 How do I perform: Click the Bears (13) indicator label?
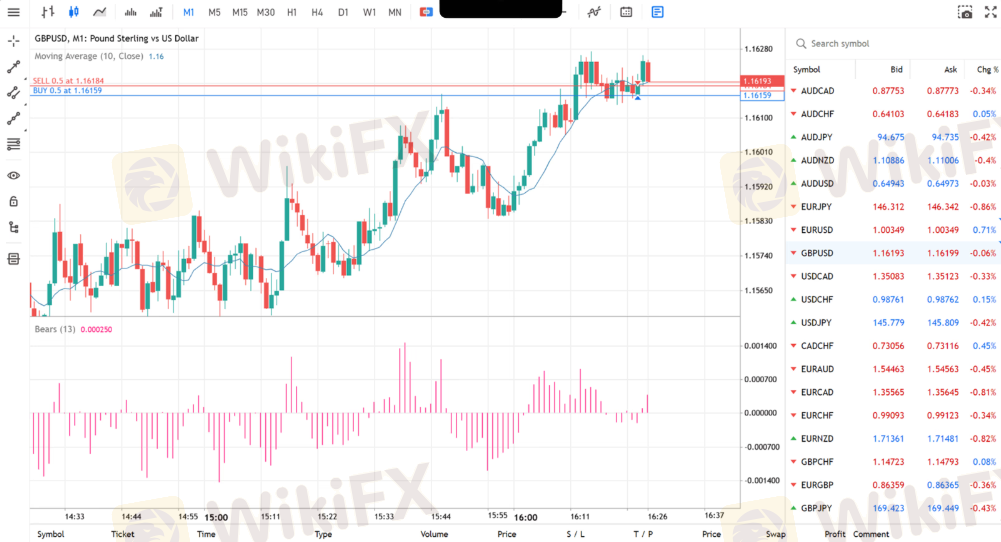point(55,329)
